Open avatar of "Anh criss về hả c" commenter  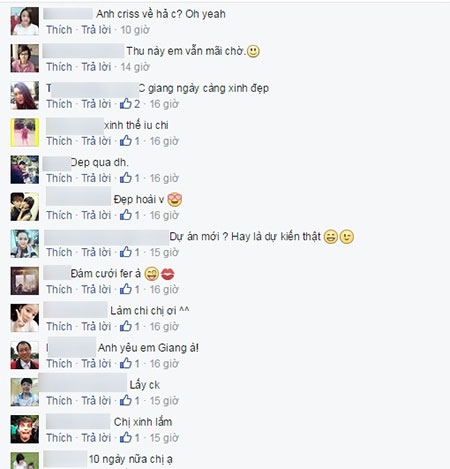(x=25, y=21)
